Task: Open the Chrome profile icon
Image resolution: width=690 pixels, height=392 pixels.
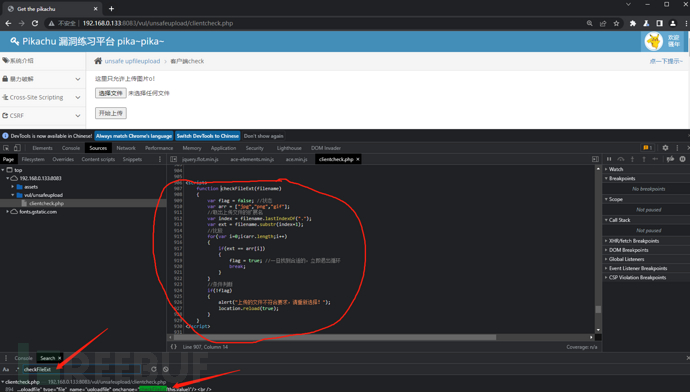Action: (x=673, y=23)
